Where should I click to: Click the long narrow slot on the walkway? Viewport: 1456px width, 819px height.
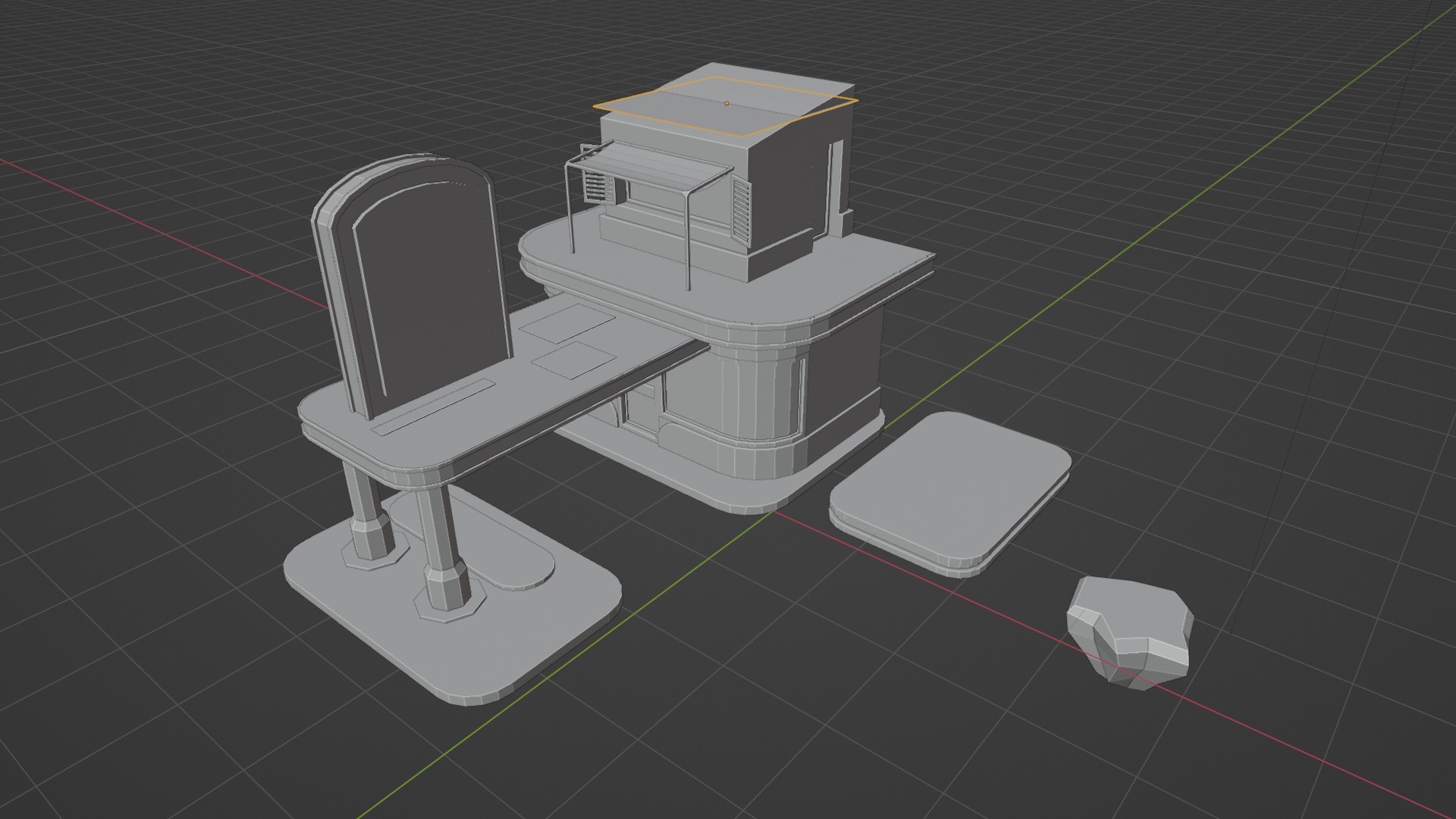click(434, 409)
